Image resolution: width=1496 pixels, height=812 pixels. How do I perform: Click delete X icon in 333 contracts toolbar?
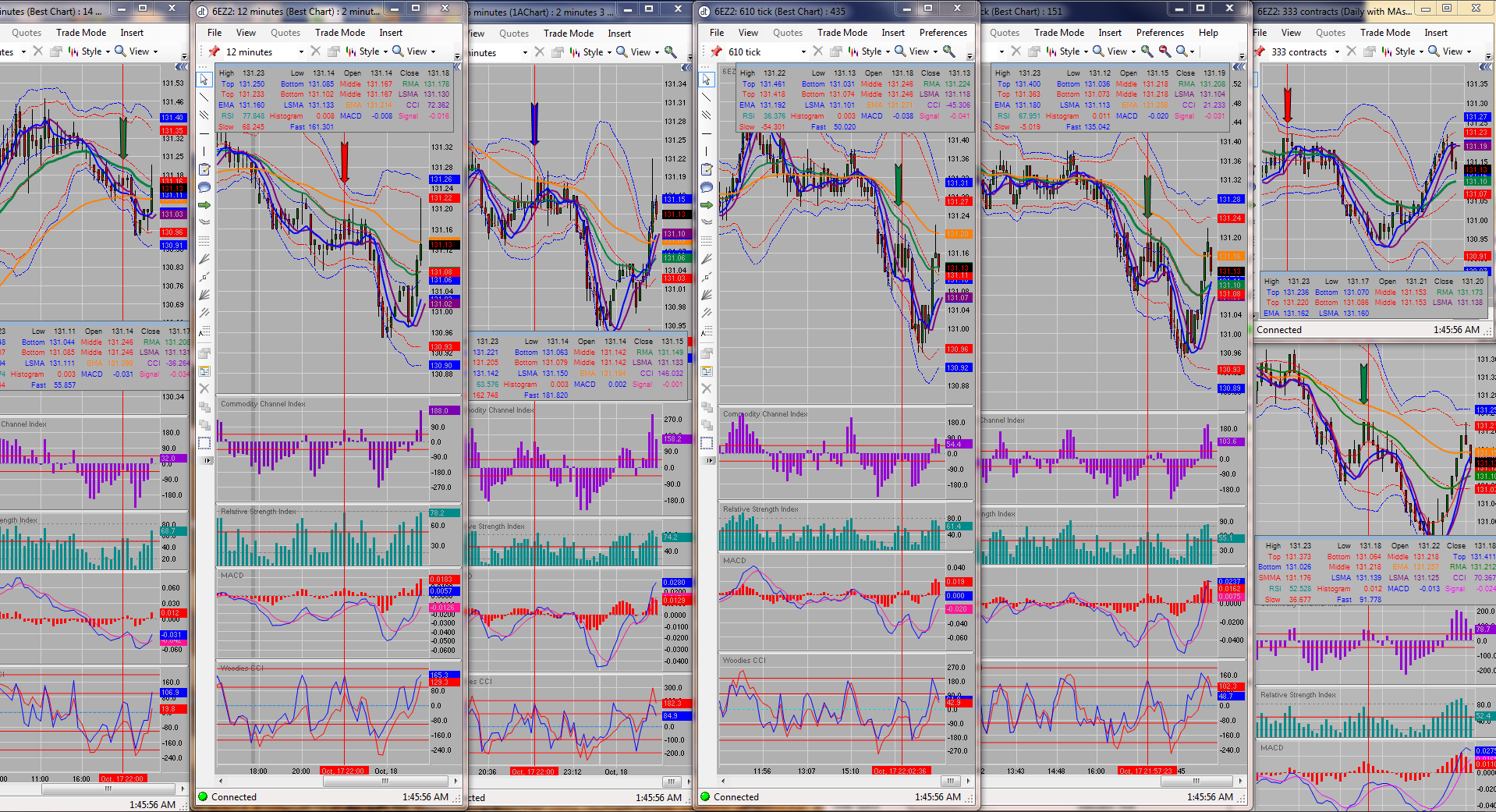tap(1351, 51)
